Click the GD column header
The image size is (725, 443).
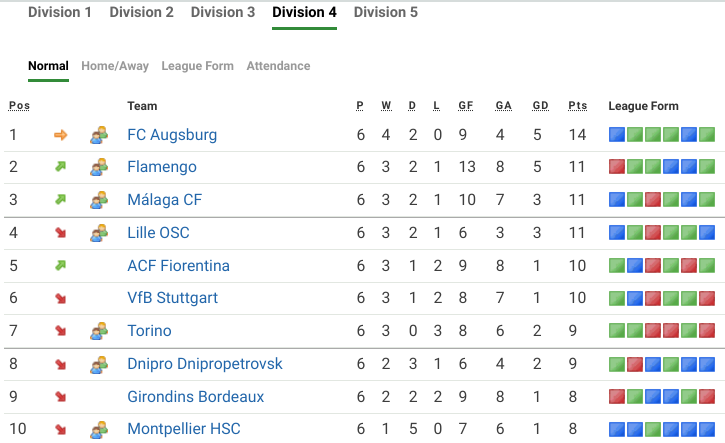point(541,106)
